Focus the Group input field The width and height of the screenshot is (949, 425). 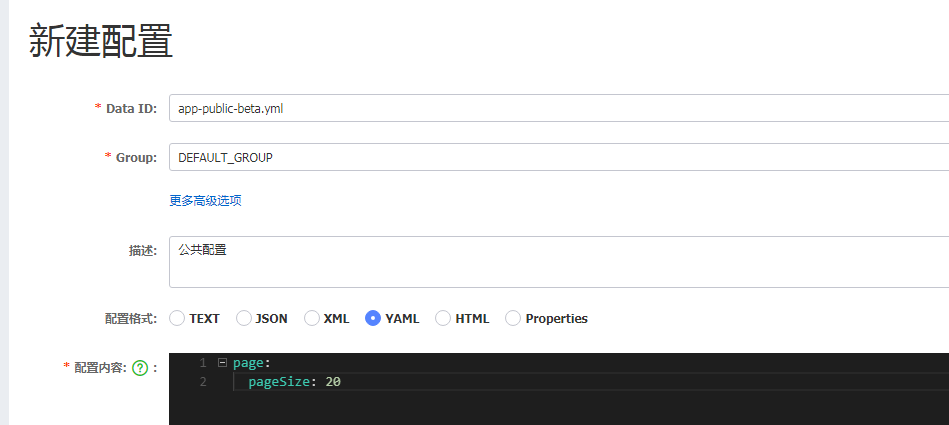(x=559, y=157)
